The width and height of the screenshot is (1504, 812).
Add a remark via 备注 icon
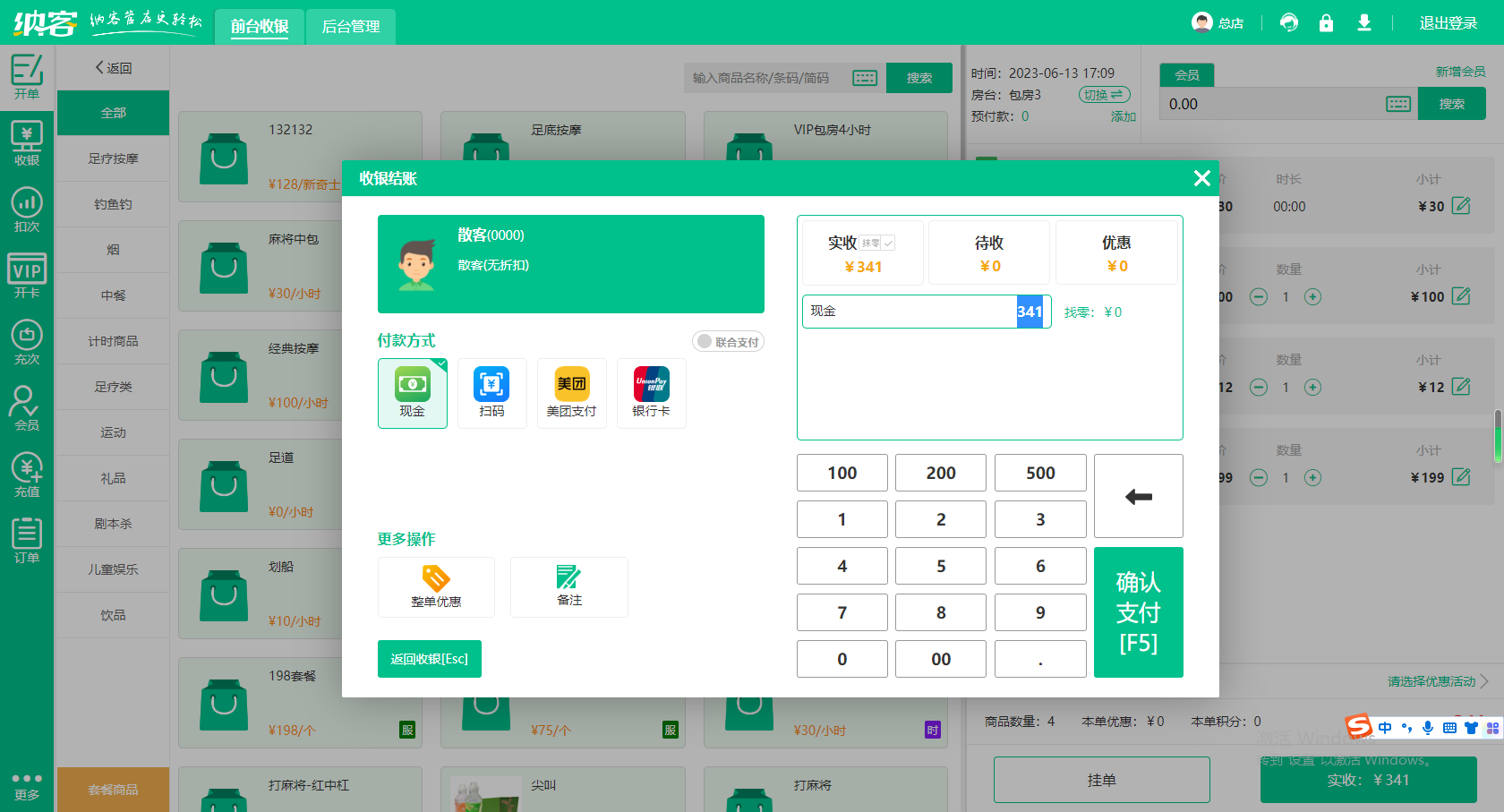point(568,586)
